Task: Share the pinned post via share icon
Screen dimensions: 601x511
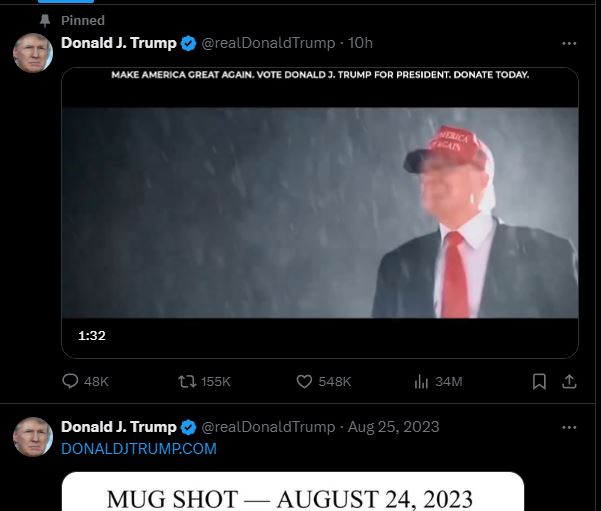Action: 569,381
